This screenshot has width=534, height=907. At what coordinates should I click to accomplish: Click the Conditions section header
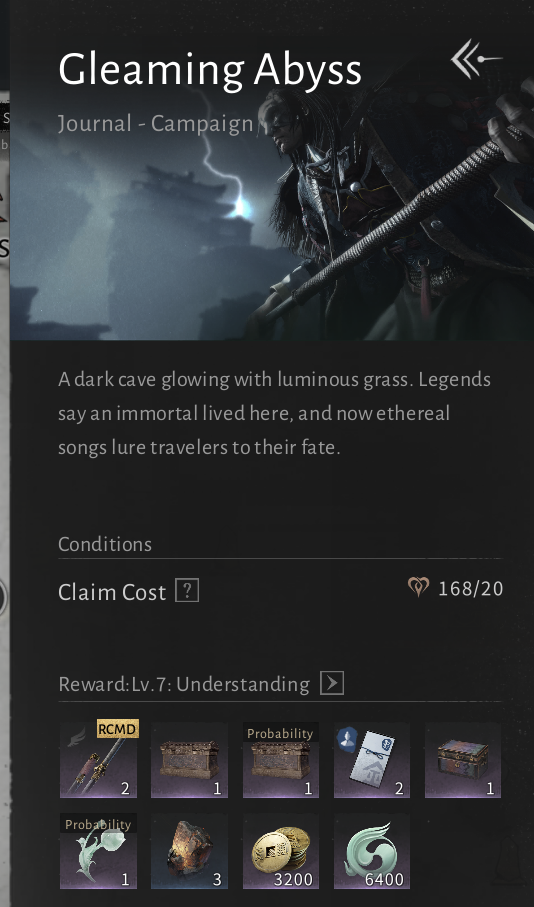[x=105, y=544]
